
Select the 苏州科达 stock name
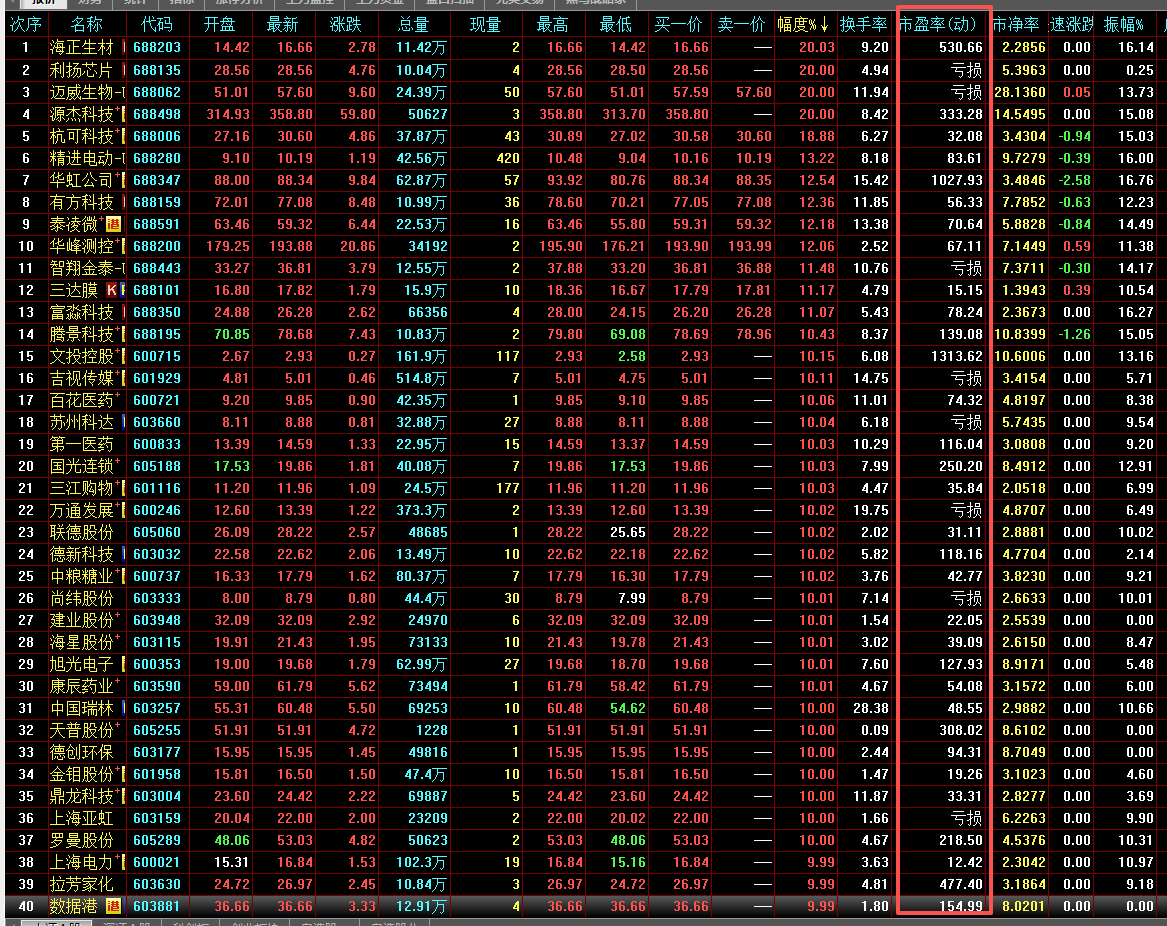pos(82,422)
